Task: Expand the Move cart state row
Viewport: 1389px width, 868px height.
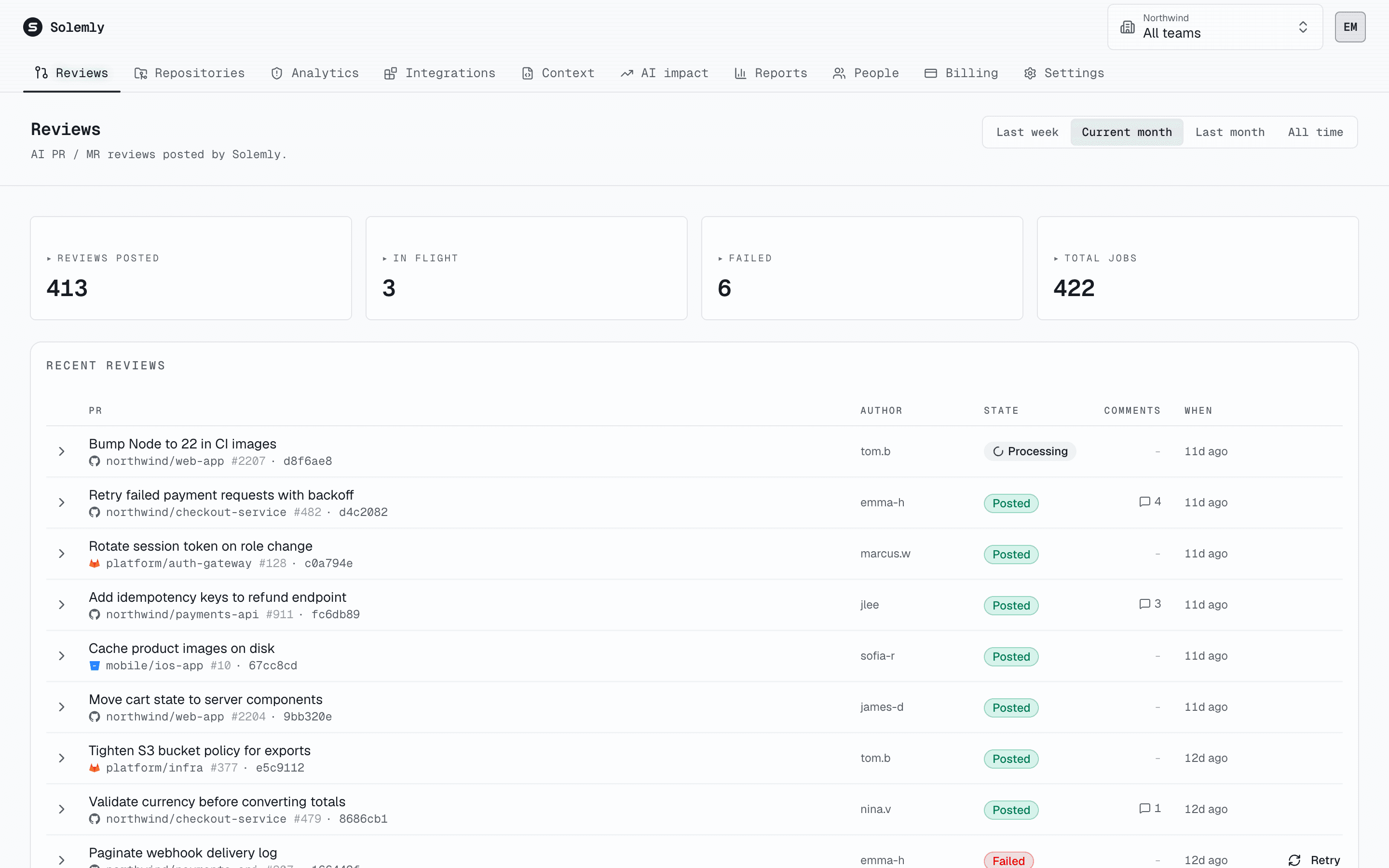Action: pos(61,706)
